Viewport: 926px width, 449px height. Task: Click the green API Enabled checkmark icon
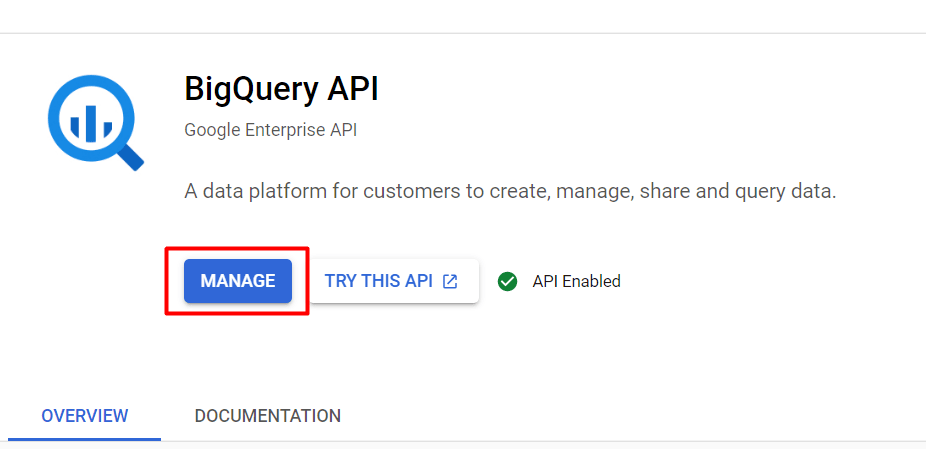point(507,281)
